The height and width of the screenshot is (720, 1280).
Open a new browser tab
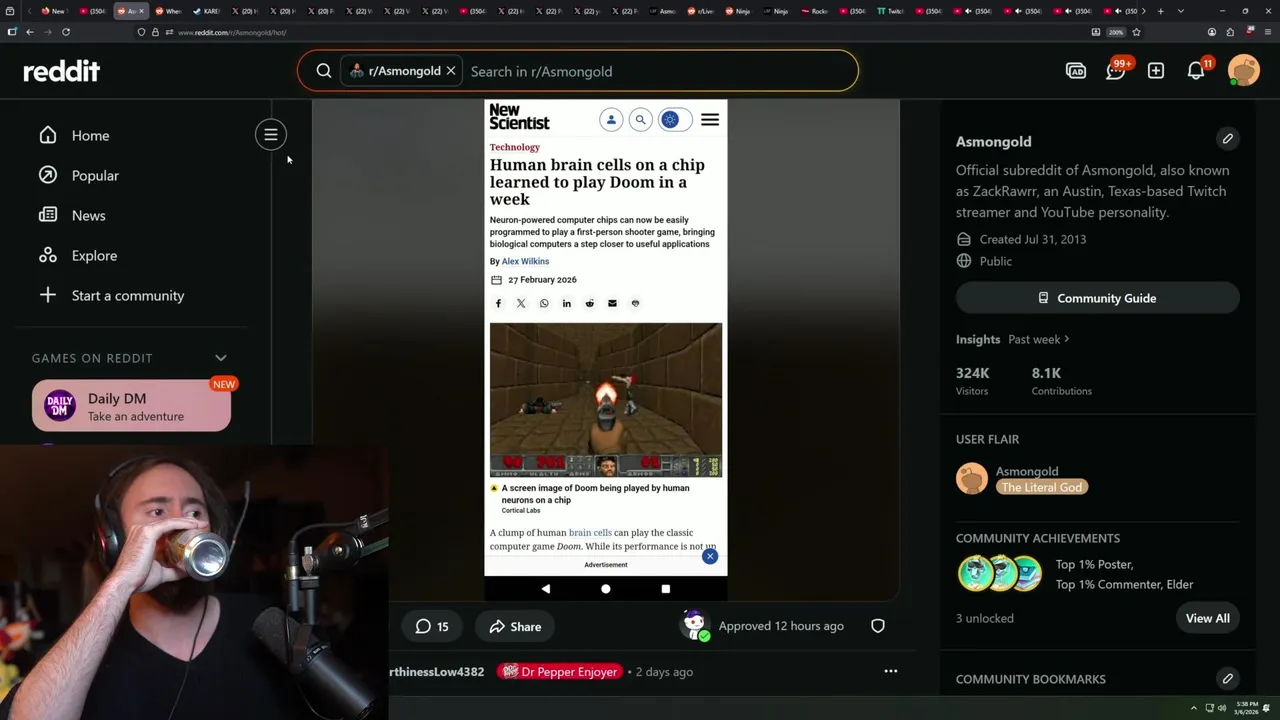coord(1160,11)
